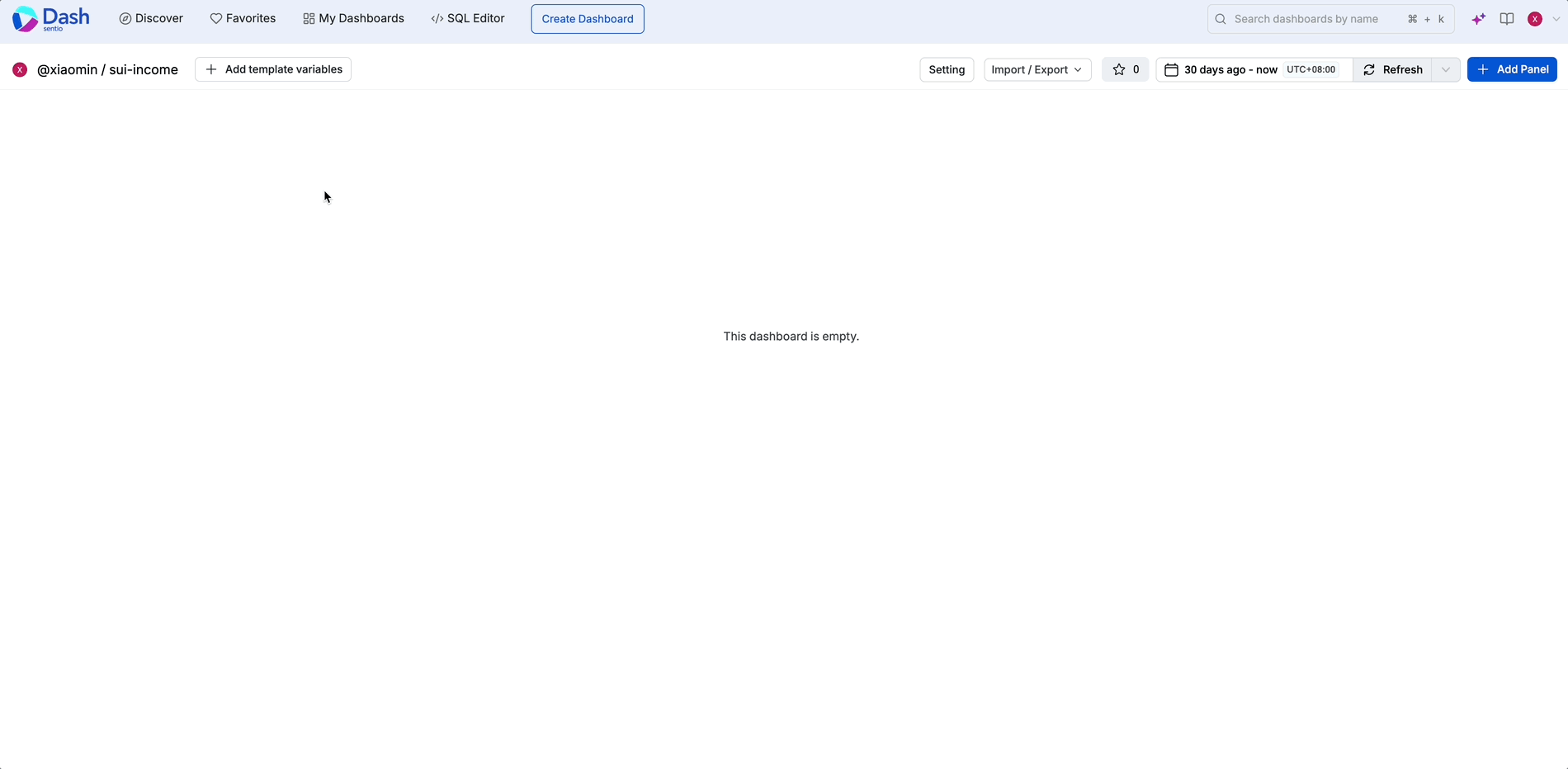The image size is (1568, 769).
Task: Expand the Refresh interval dropdown arrow
Action: click(1446, 70)
